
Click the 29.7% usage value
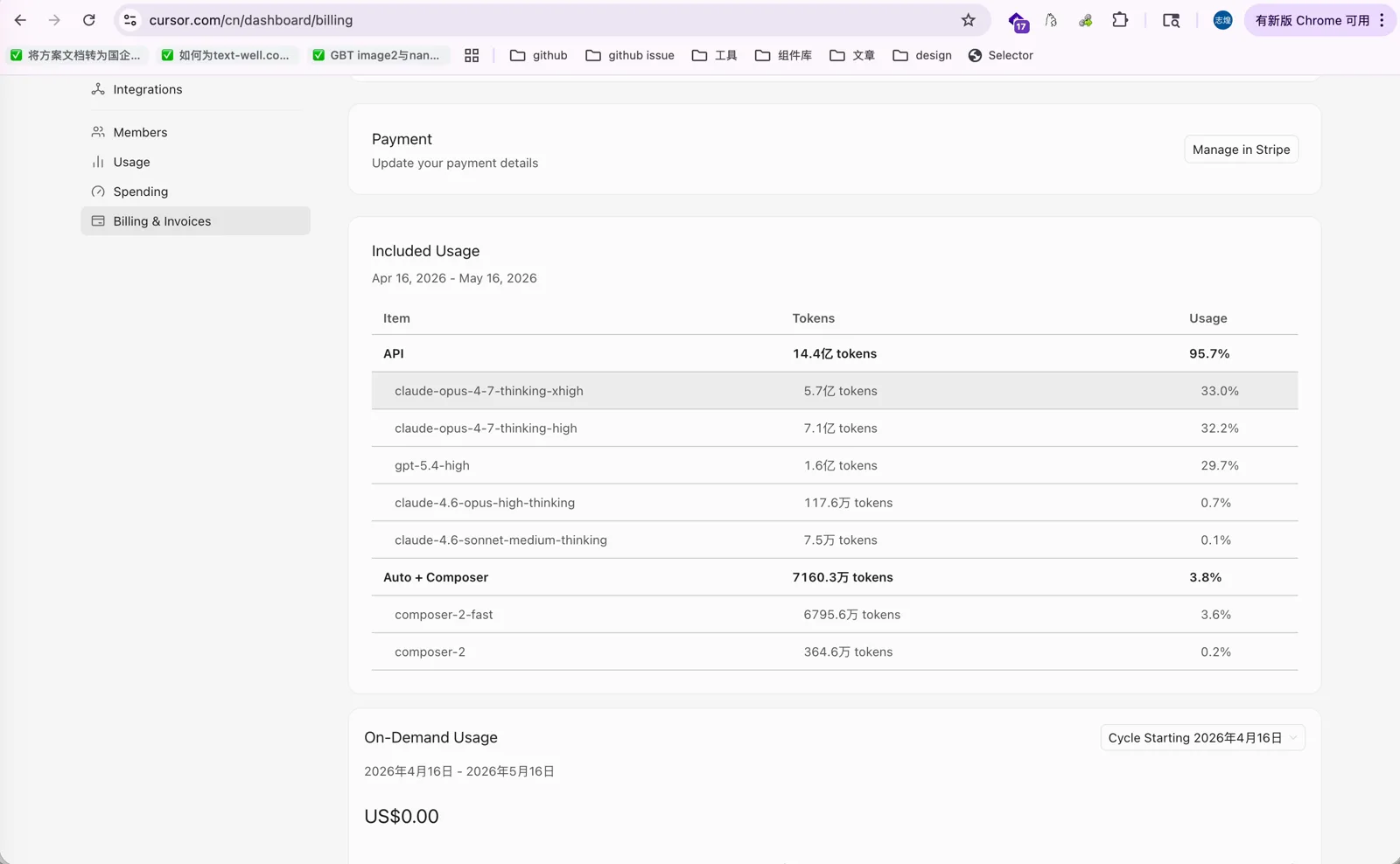tap(1220, 465)
